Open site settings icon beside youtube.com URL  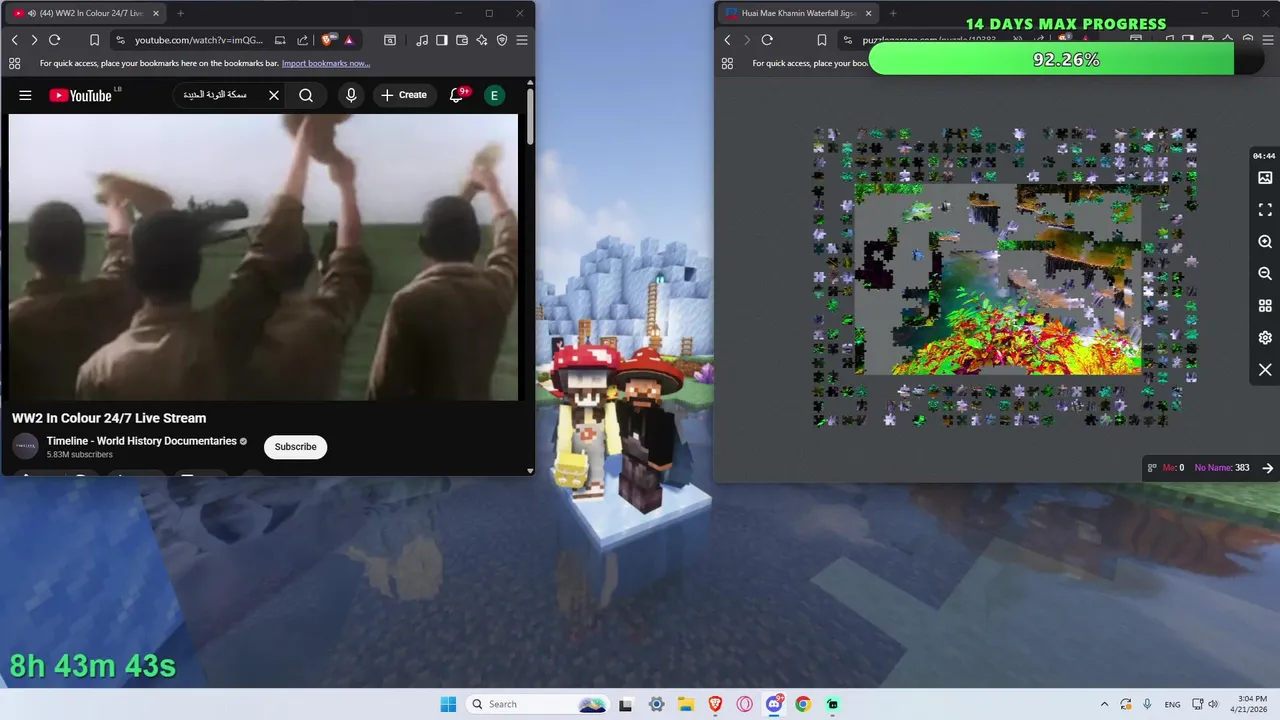[x=120, y=40]
